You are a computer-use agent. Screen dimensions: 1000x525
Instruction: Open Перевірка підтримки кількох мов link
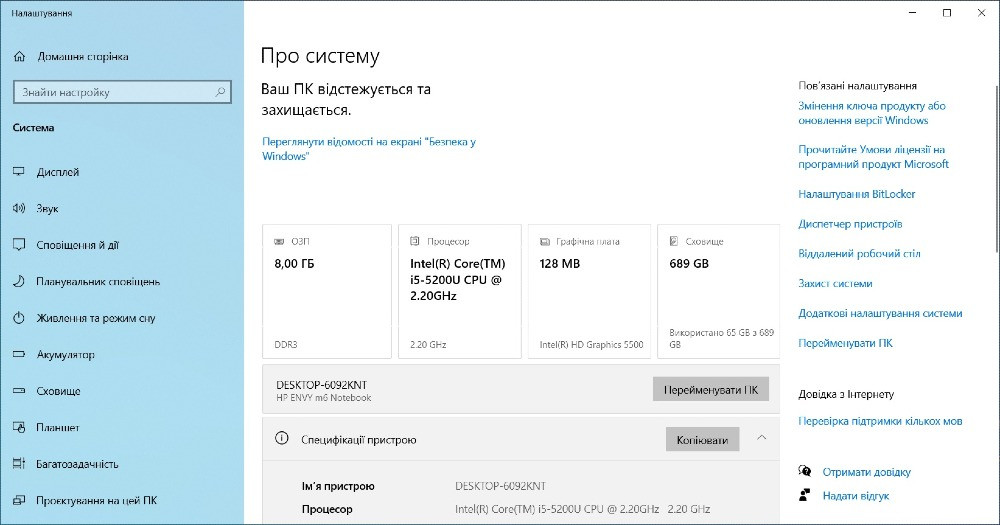pyautogui.click(x=880, y=421)
